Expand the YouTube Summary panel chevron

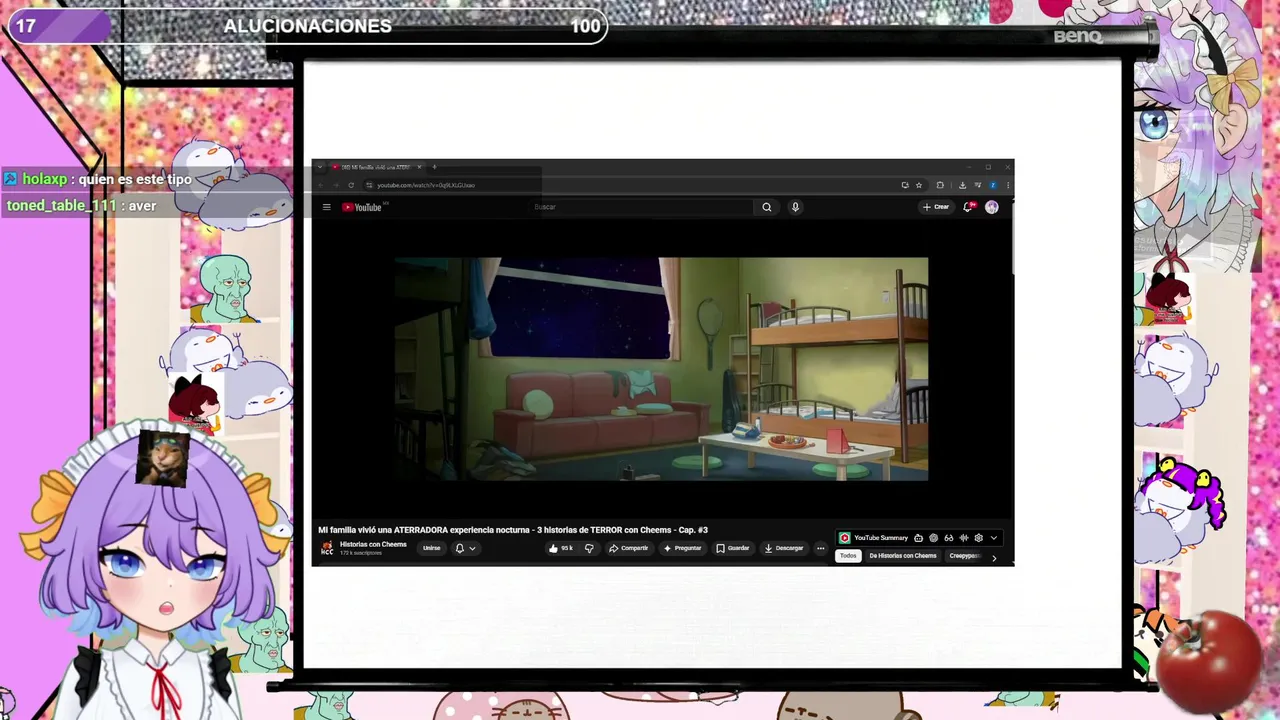(x=993, y=538)
